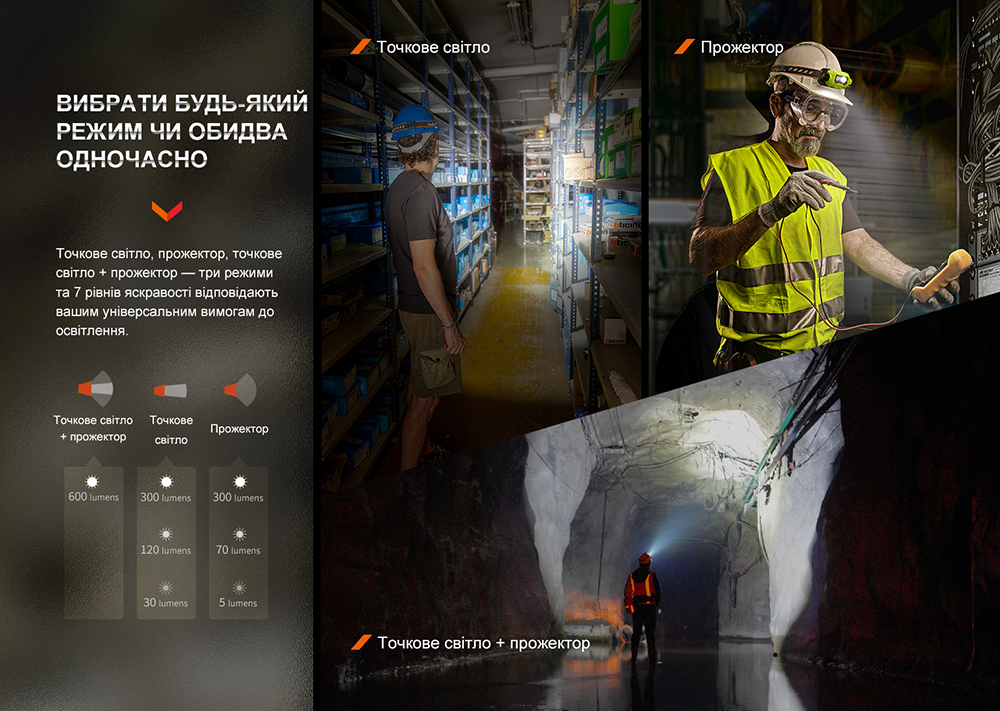Viewport: 1000px width, 711px height.
Task: Click the 120 lumens sun icon
Action: pyautogui.click(x=165, y=534)
